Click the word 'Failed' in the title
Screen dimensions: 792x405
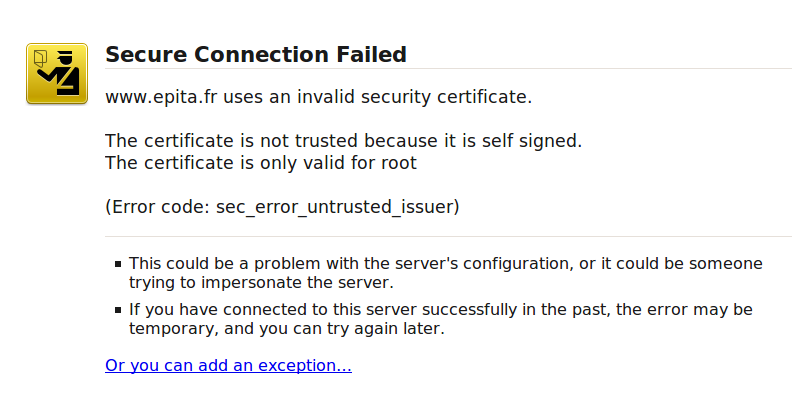pyautogui.click(x=372, y=55)
